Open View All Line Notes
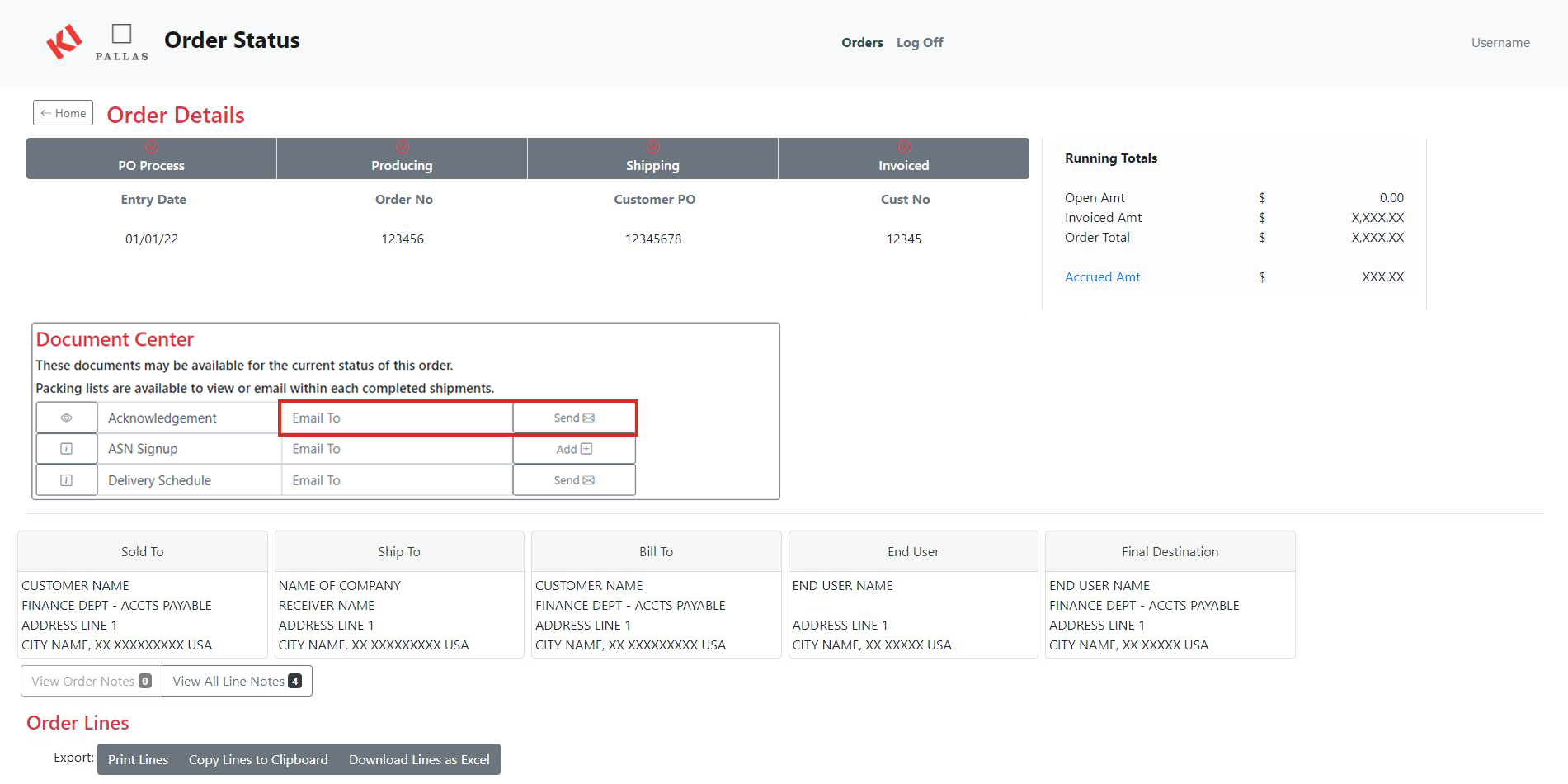The width and height of the screenshot is (1568, 784). point(236,681)
